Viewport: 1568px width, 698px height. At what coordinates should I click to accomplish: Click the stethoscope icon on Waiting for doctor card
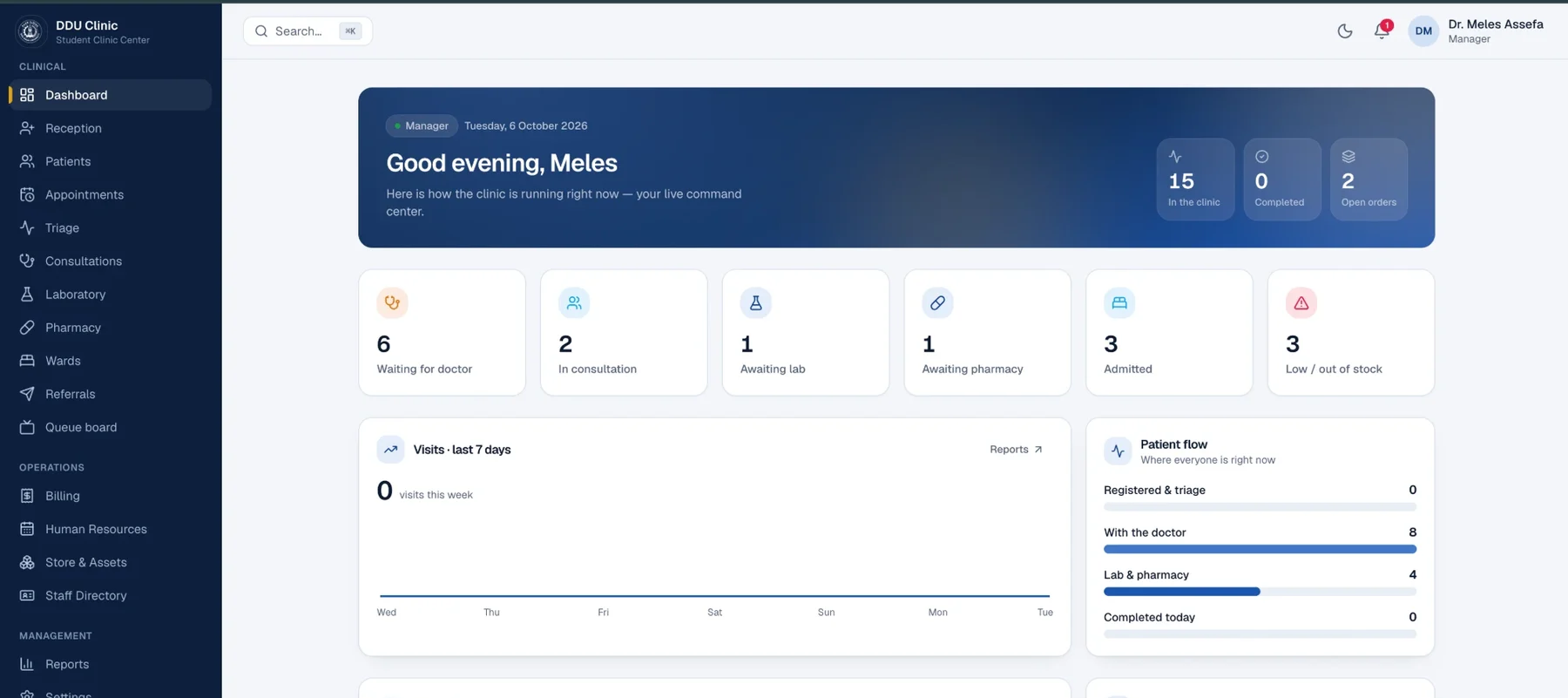pyautogui.click(x=392, y=302)
